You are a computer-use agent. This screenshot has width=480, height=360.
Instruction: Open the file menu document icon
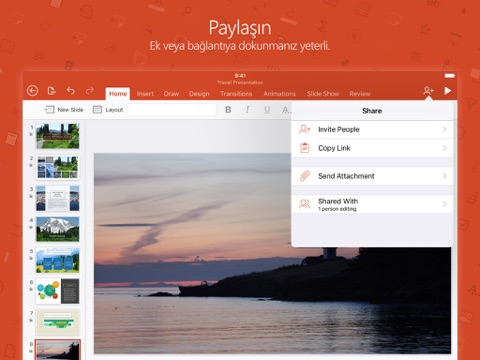[x=51, y=91]
